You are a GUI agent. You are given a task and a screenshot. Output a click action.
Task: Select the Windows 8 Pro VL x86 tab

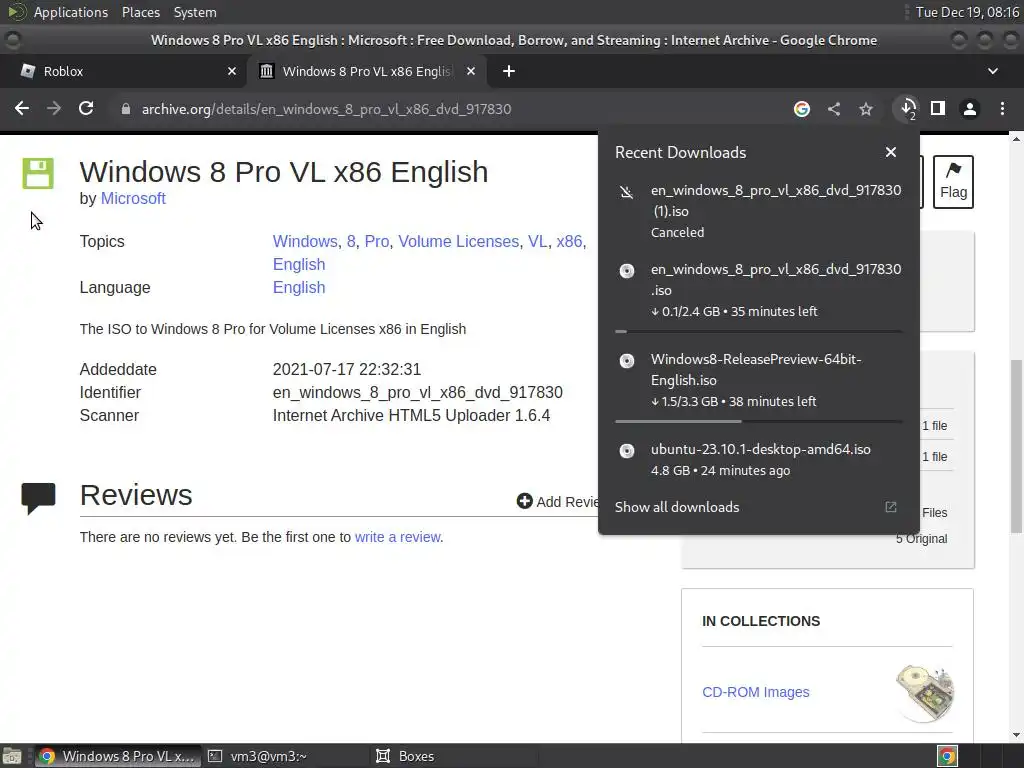[x=366, y=71]
